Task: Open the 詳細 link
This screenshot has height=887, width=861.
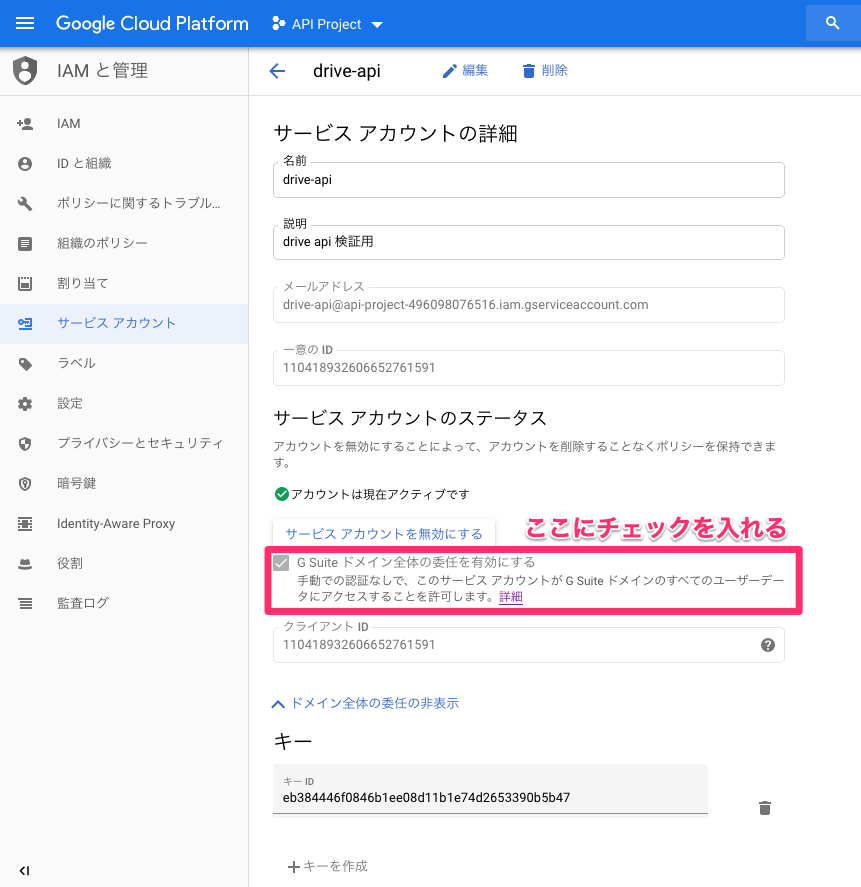Action: pyautogui.click(x=510, y=597)
